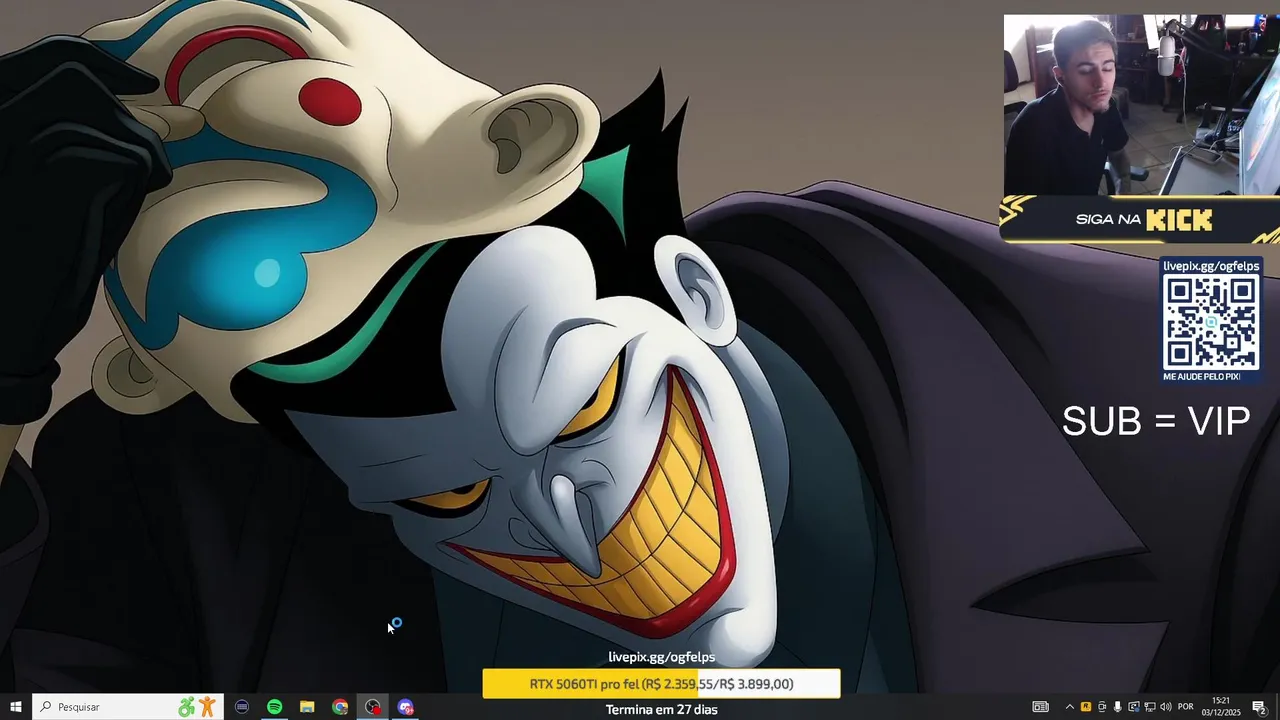Open network connection tray icon

pos(1150,707)
